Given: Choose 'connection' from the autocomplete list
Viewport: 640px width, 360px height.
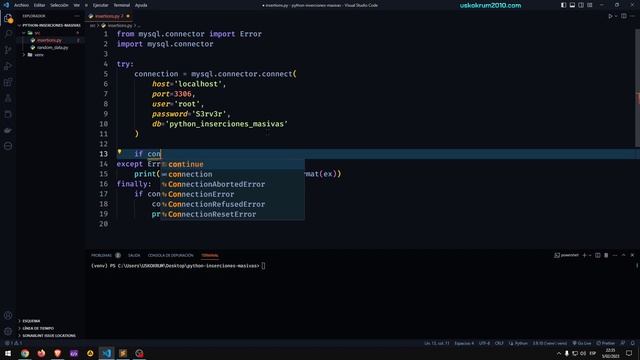Looking at the screenshot, I should click(x=232, y=174).
